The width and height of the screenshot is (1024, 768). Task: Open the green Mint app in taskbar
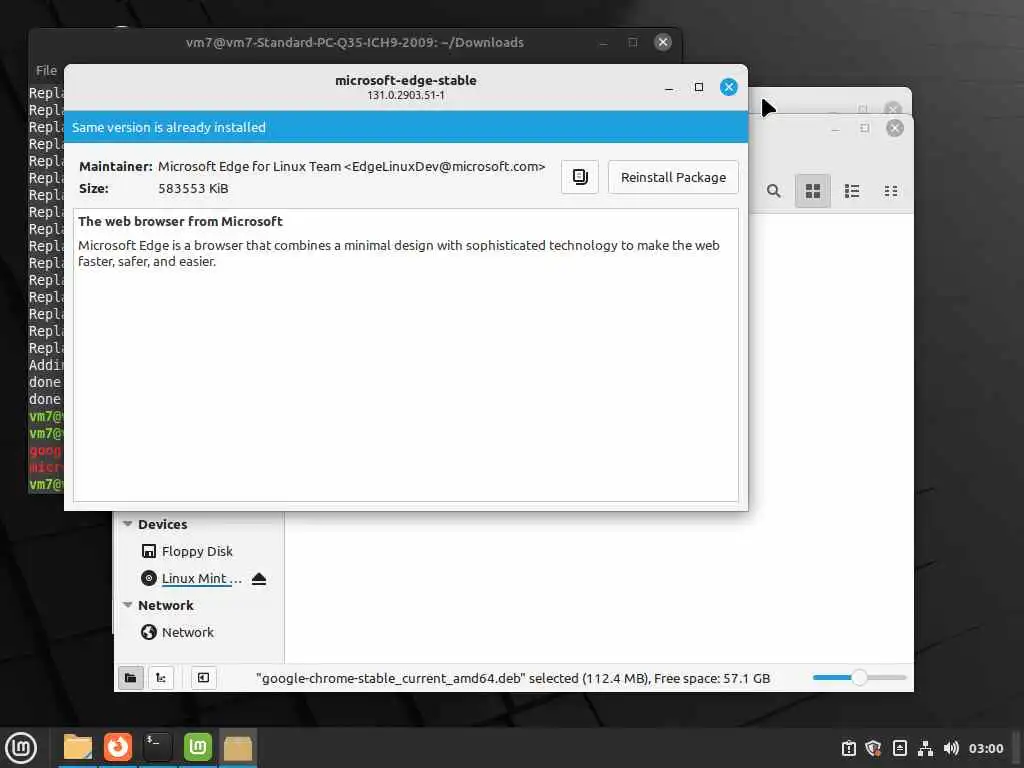coord(198,748)
